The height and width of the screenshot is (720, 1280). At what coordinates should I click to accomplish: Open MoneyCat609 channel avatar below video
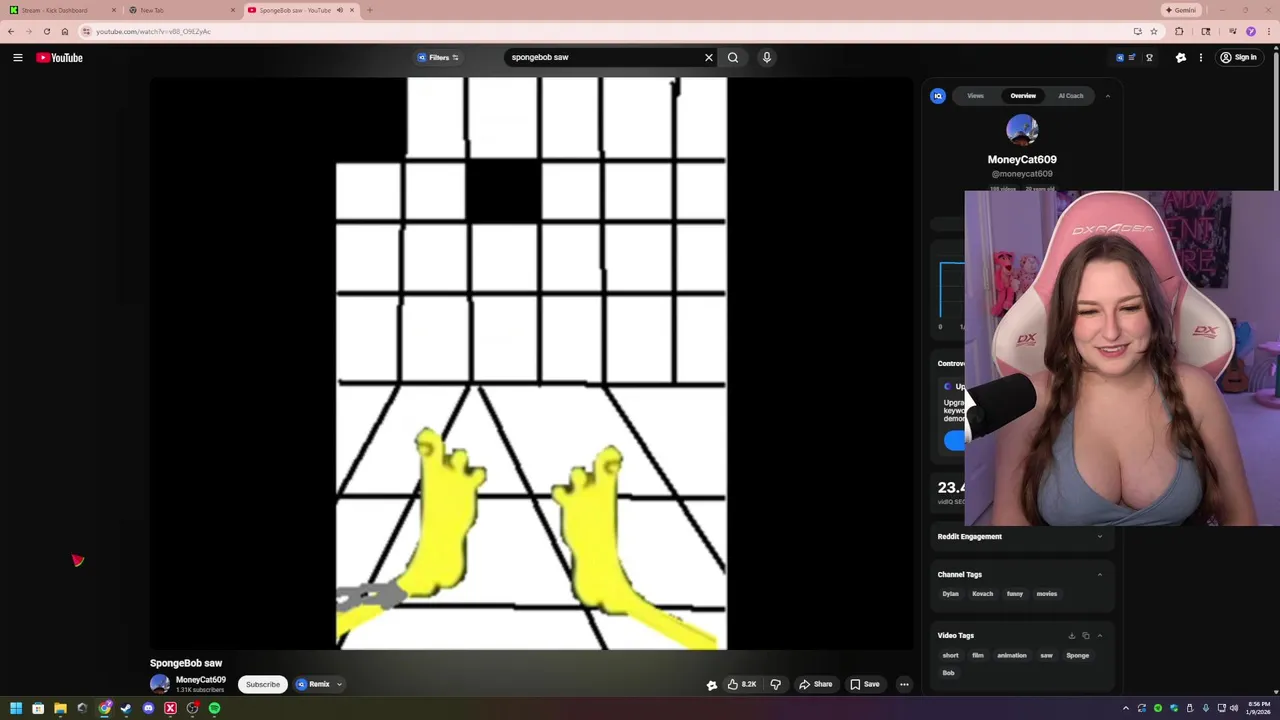[160, 684]
